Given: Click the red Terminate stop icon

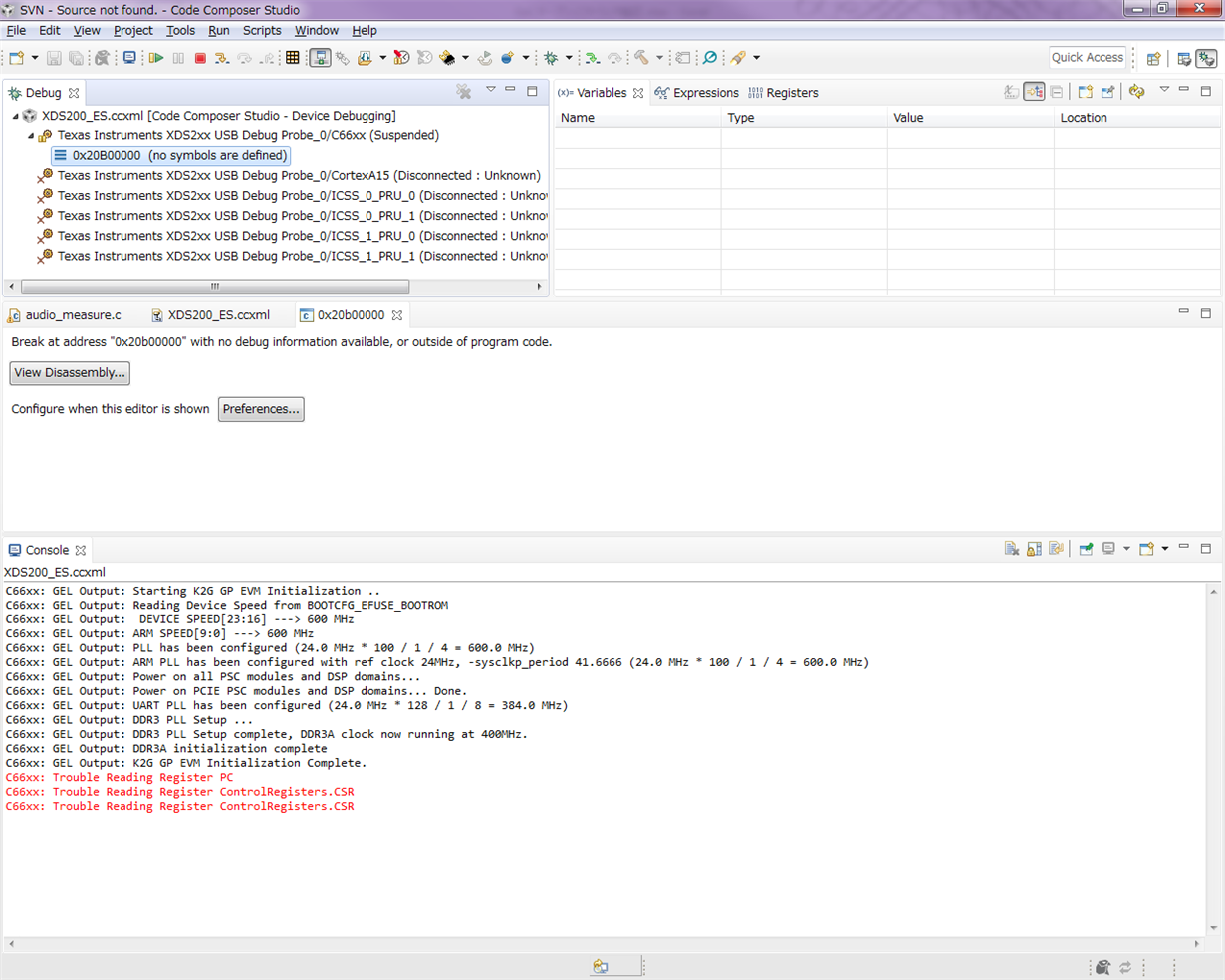Looking at the screenshot, I should [x=200, y=58].
